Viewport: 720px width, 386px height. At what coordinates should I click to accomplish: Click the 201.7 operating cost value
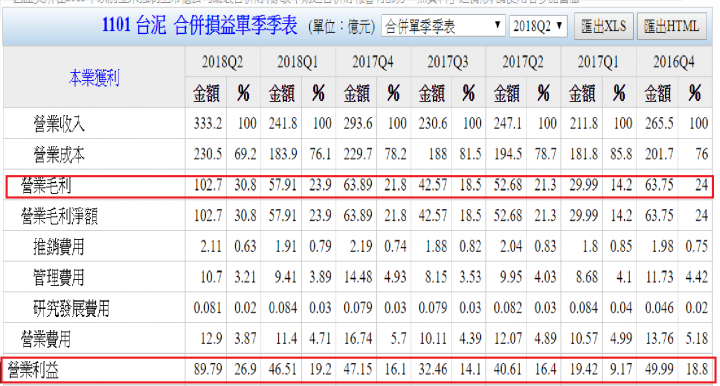click(659, 154)
